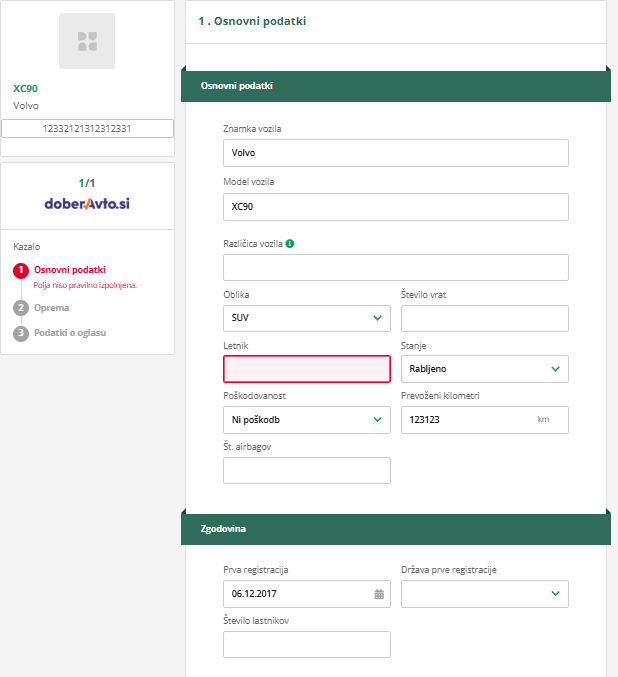Focus the Prevoženi kilometri field
The height and width of the screenshot is (677, 618).
[x=466, y=420]
